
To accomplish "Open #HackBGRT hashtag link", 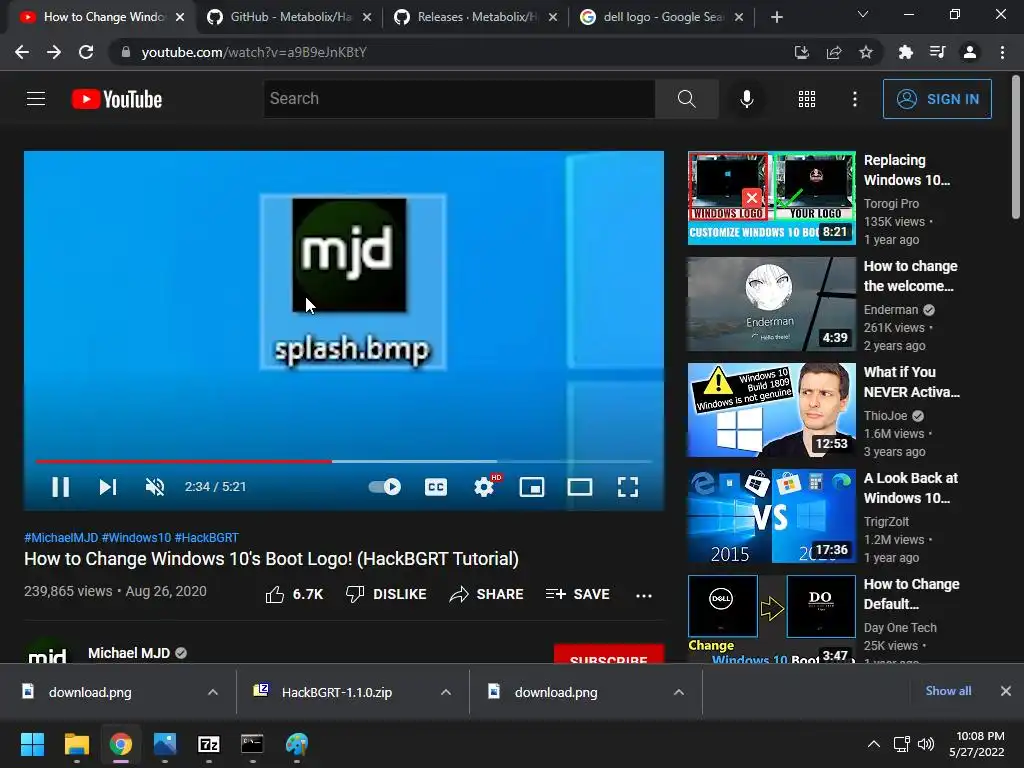I will click(x=206, y=537).
